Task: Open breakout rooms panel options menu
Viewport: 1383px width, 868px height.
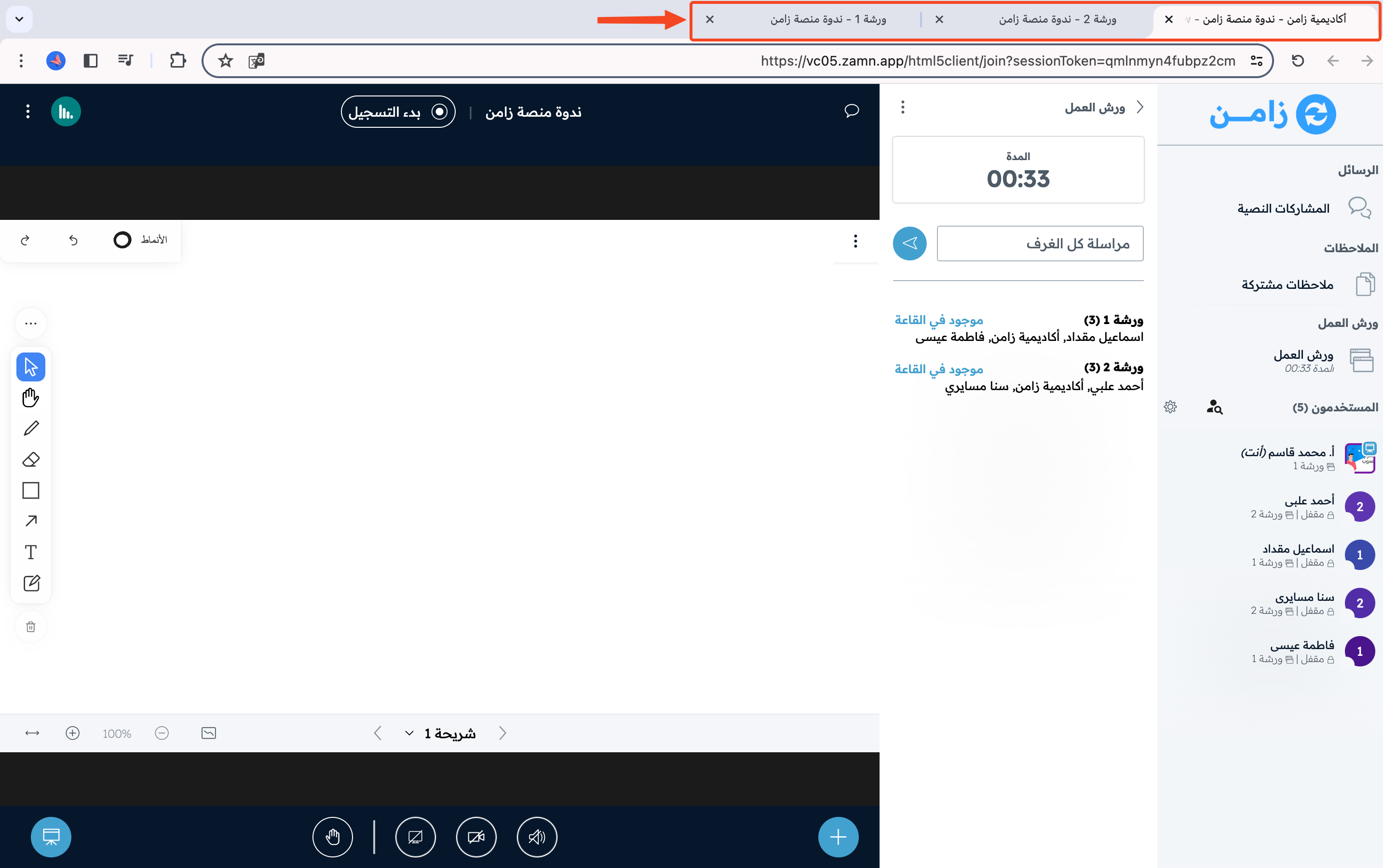Action: (x=903, y=108)
